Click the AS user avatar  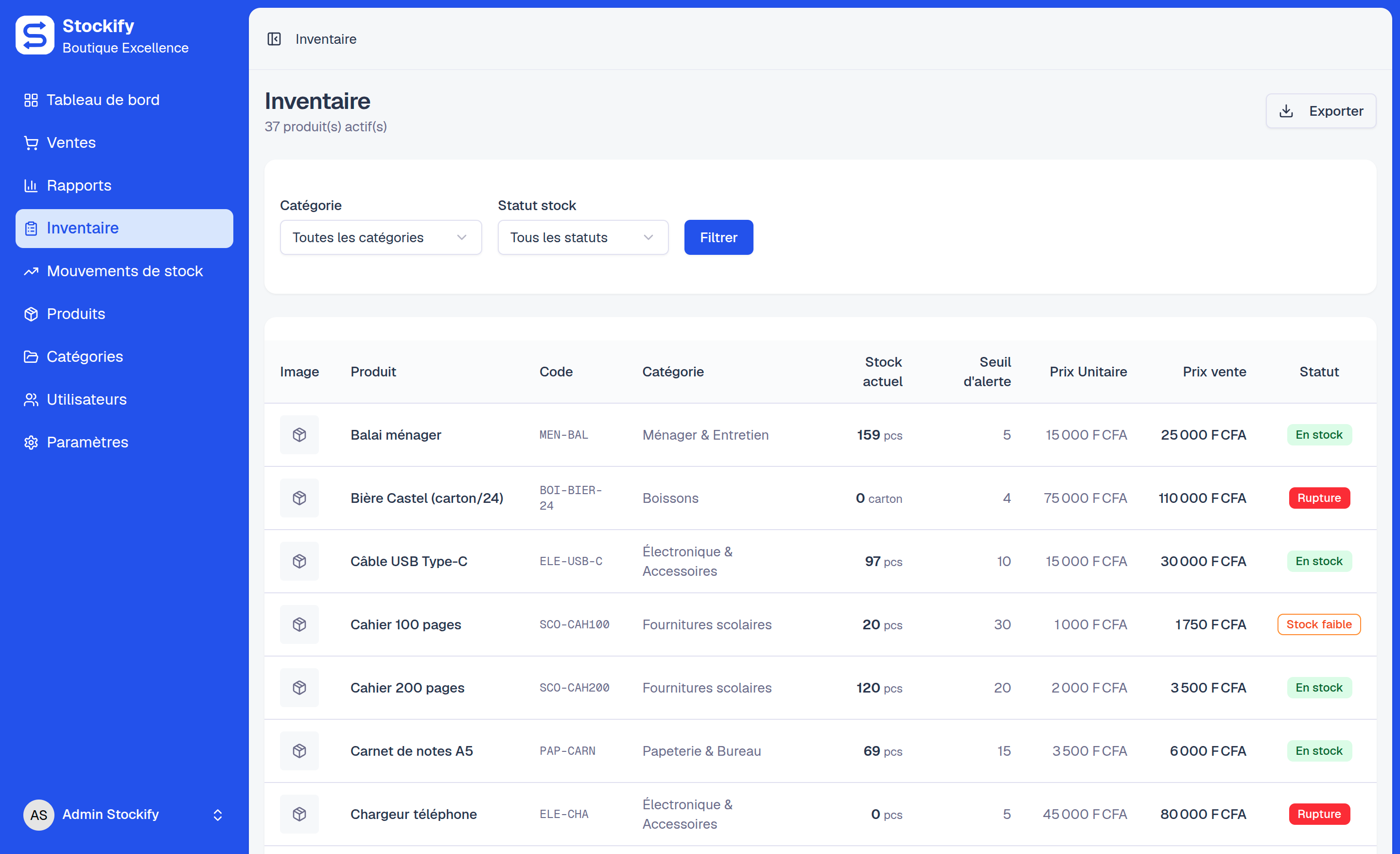point(38,815)
